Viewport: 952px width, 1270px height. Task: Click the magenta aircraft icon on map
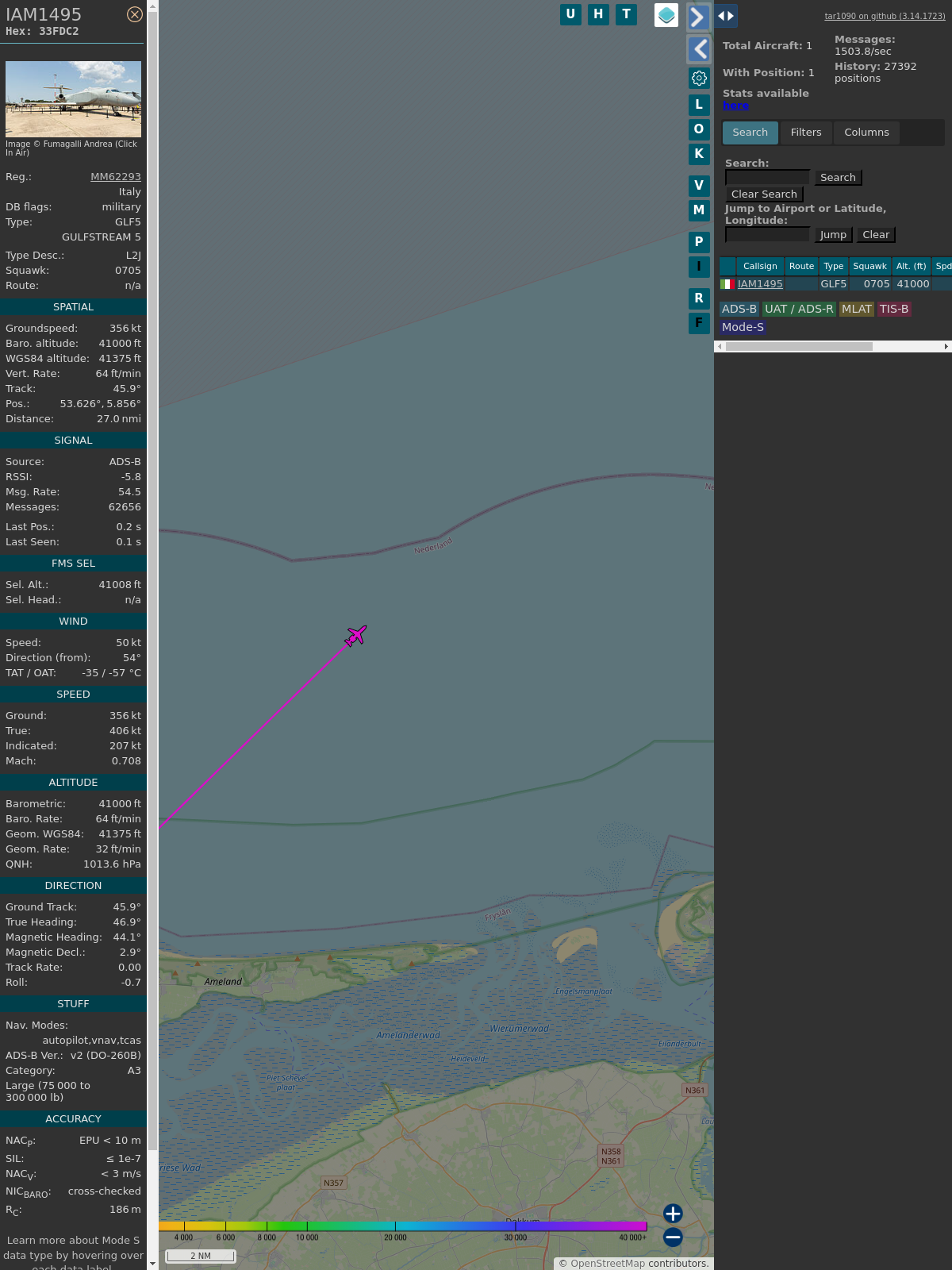[x=356, y=636]
